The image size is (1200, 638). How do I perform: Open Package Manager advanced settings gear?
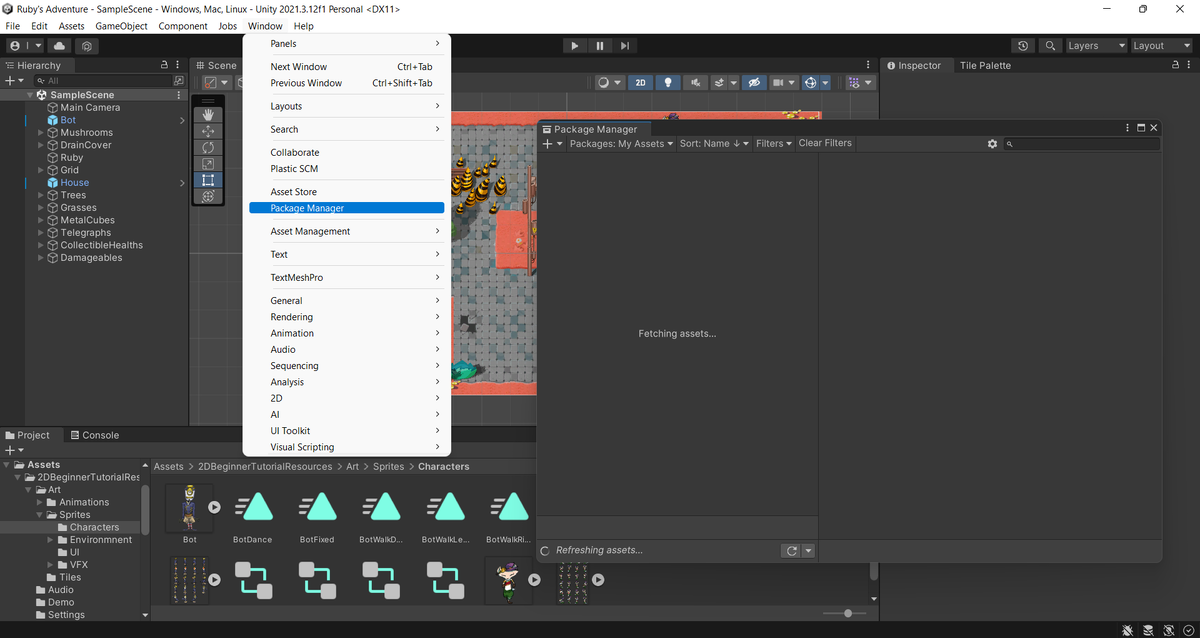(x=992, y=144)
